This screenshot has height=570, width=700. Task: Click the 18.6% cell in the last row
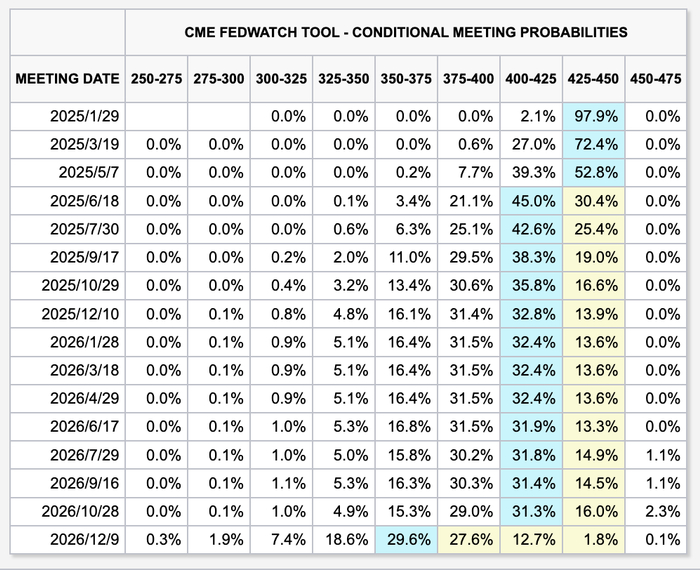coord(343,538)
